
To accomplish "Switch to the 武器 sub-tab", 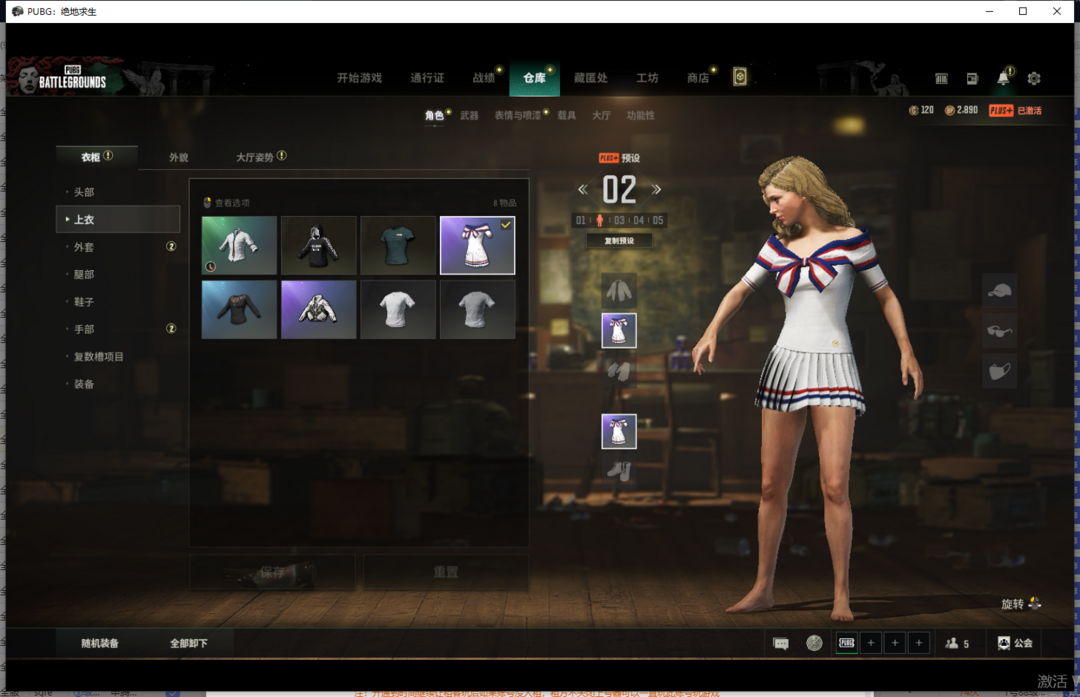I will point(469,116).
